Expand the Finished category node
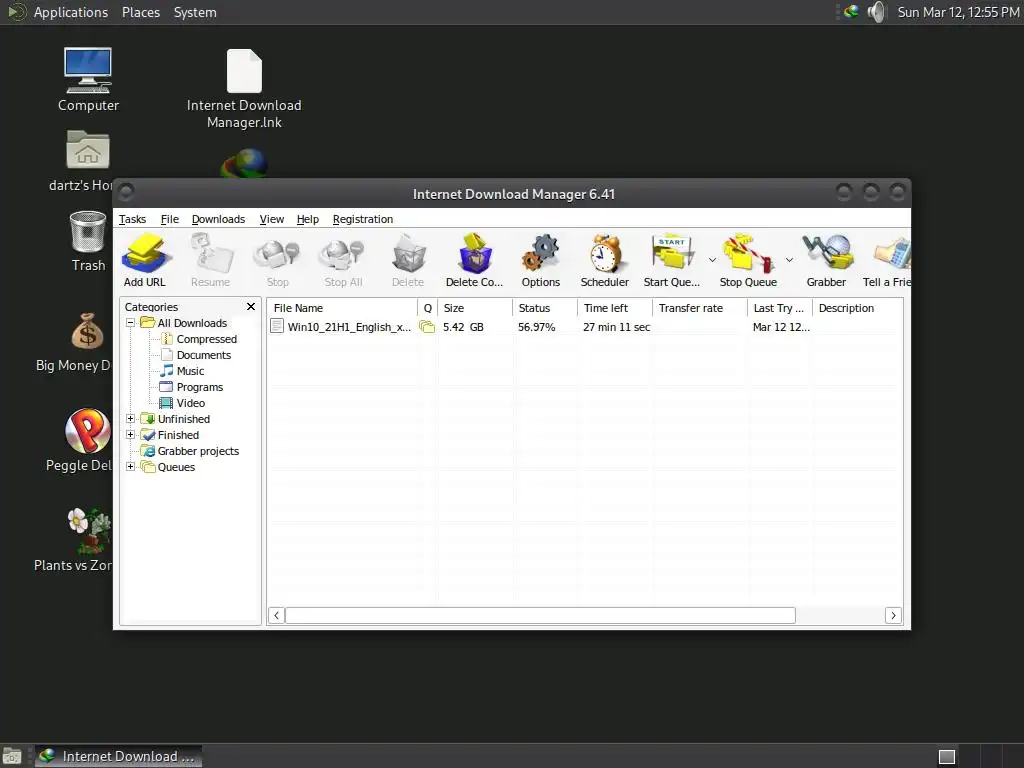Image resolution: width=1024 pixels, height=768 pixels. point(131,434)
